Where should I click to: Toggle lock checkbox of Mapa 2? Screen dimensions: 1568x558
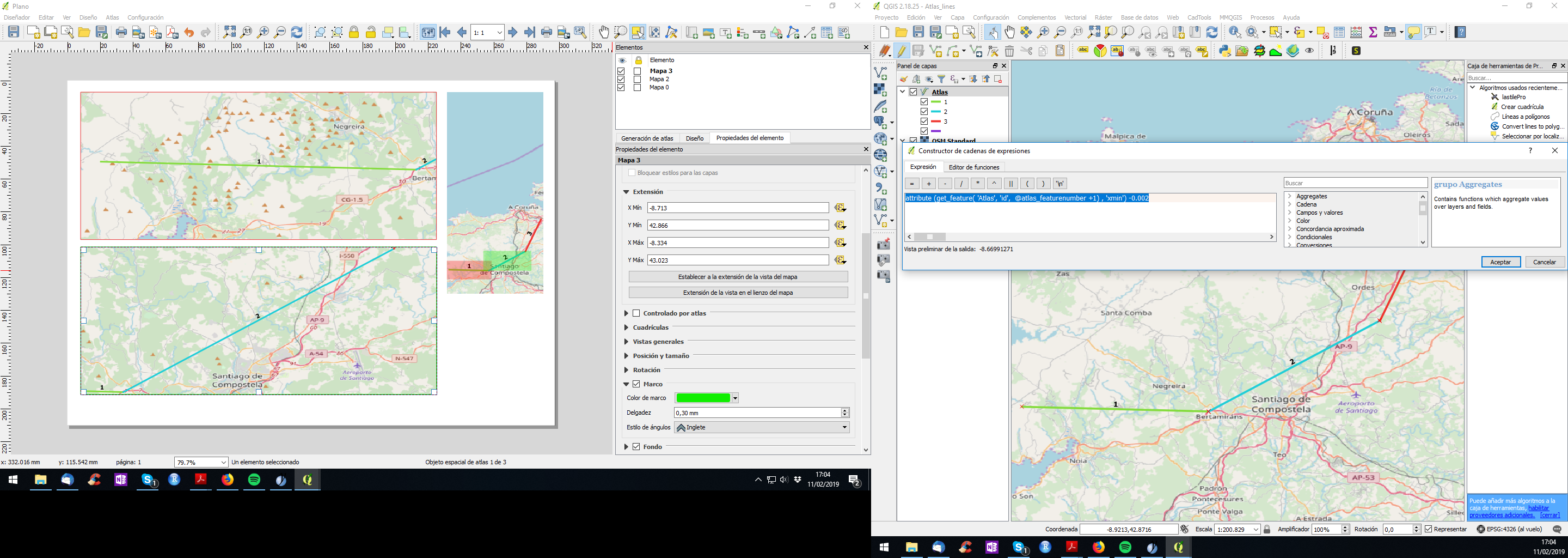(x=638, y=79)
